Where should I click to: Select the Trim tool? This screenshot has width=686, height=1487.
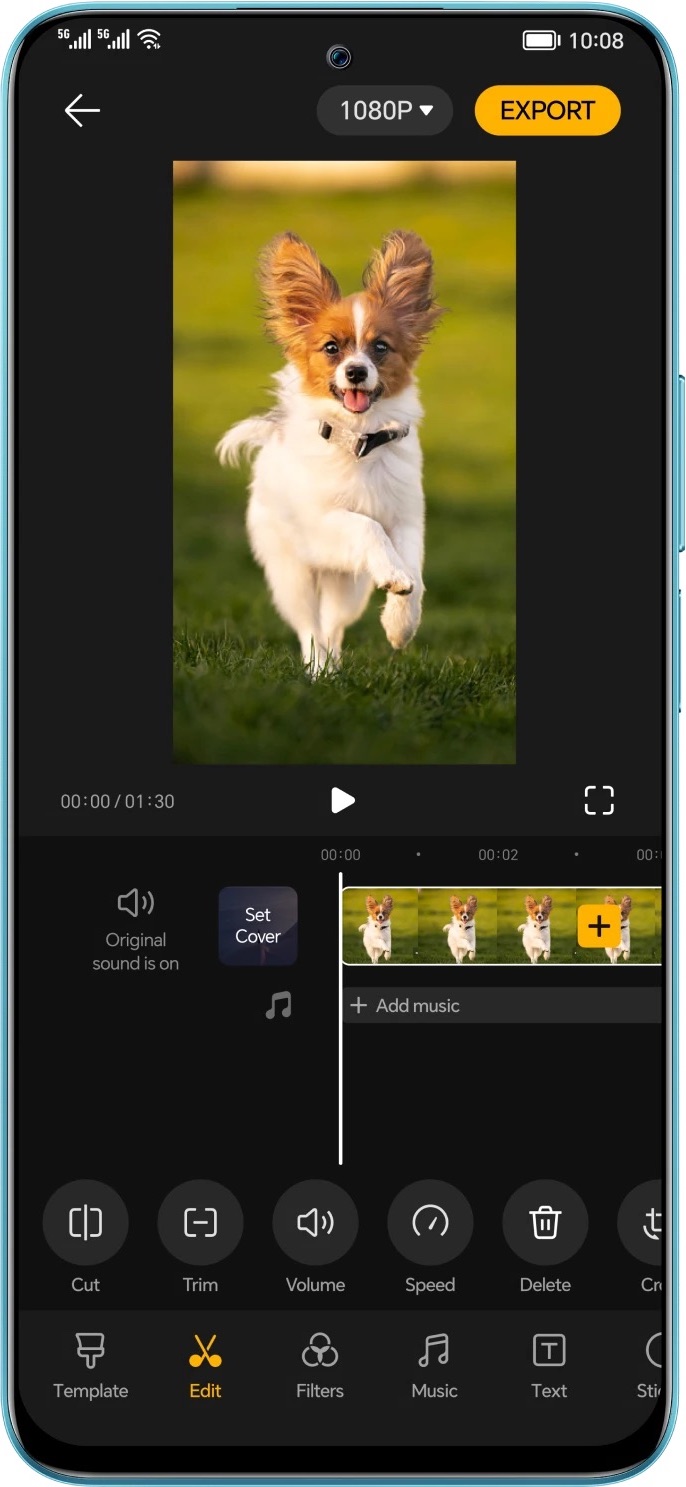[200, 1223]
